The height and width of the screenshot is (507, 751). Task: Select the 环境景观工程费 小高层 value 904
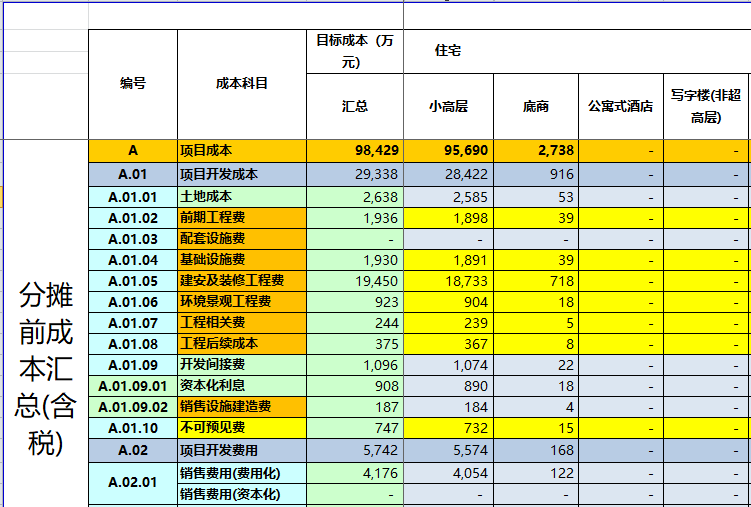pyautogui.click(x=448, y=301)
